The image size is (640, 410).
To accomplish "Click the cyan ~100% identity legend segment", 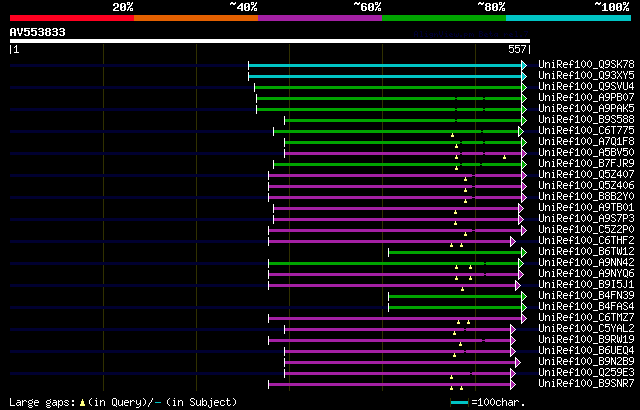I will (569, 18).
